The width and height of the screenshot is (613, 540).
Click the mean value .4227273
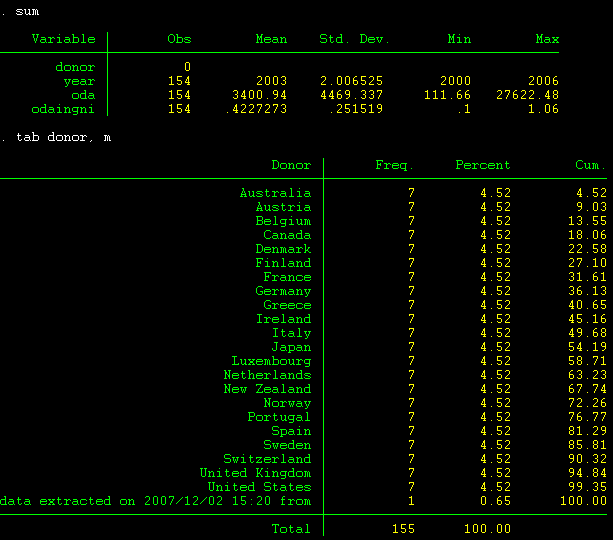point(256,109)
